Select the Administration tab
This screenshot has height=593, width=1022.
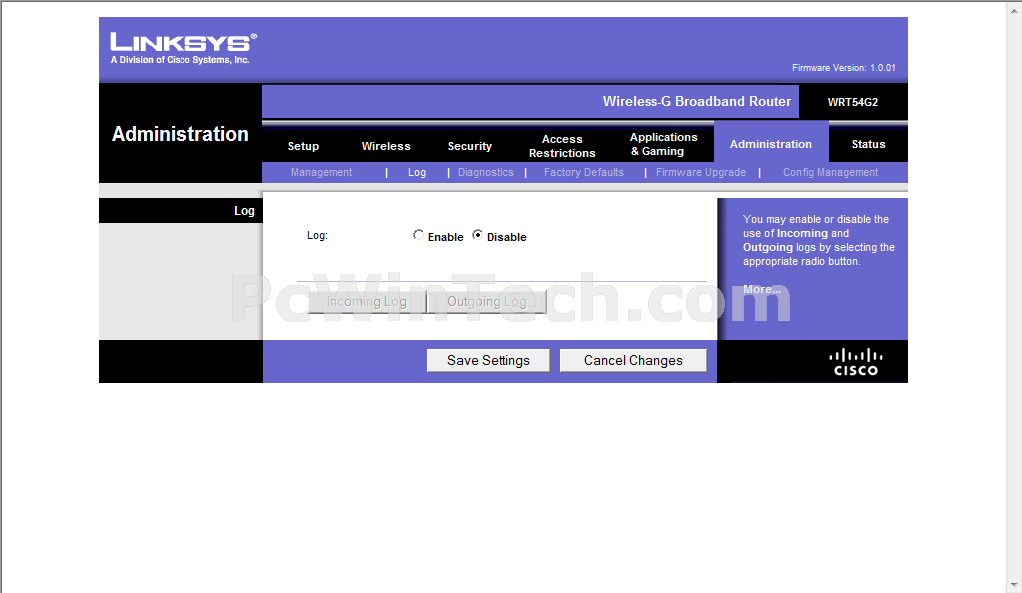point(771,144)
